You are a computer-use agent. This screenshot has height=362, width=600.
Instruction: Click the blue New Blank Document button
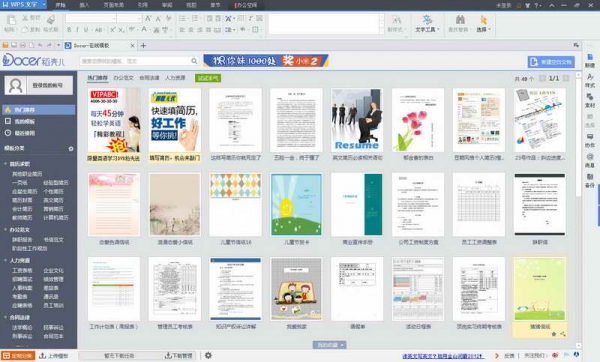click(x=551, y=62)
